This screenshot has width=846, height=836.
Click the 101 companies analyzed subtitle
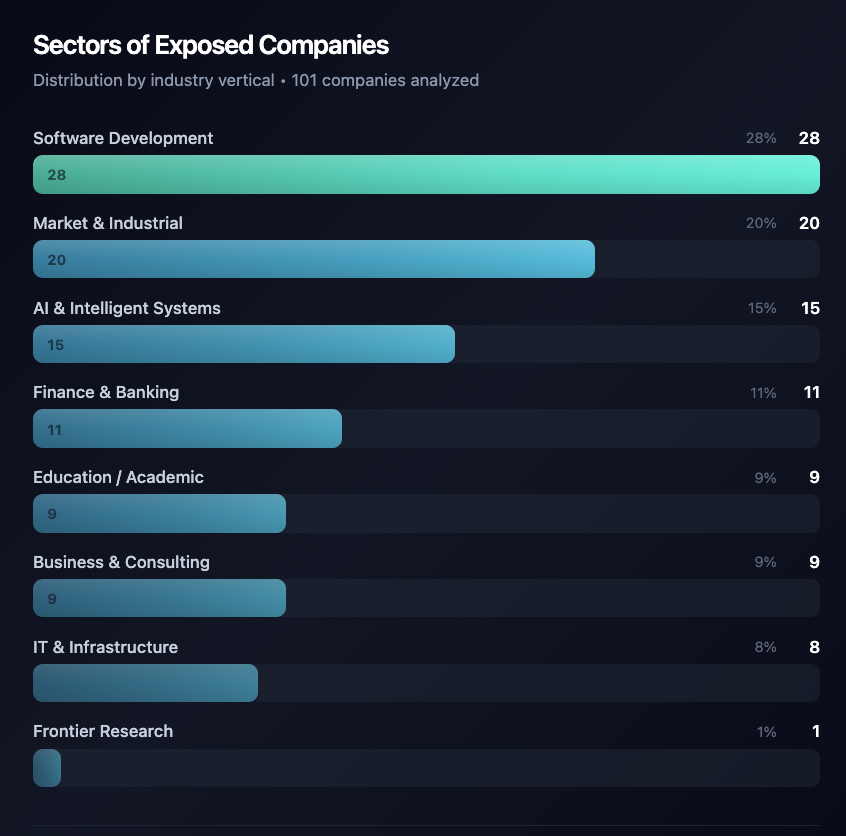385,80
